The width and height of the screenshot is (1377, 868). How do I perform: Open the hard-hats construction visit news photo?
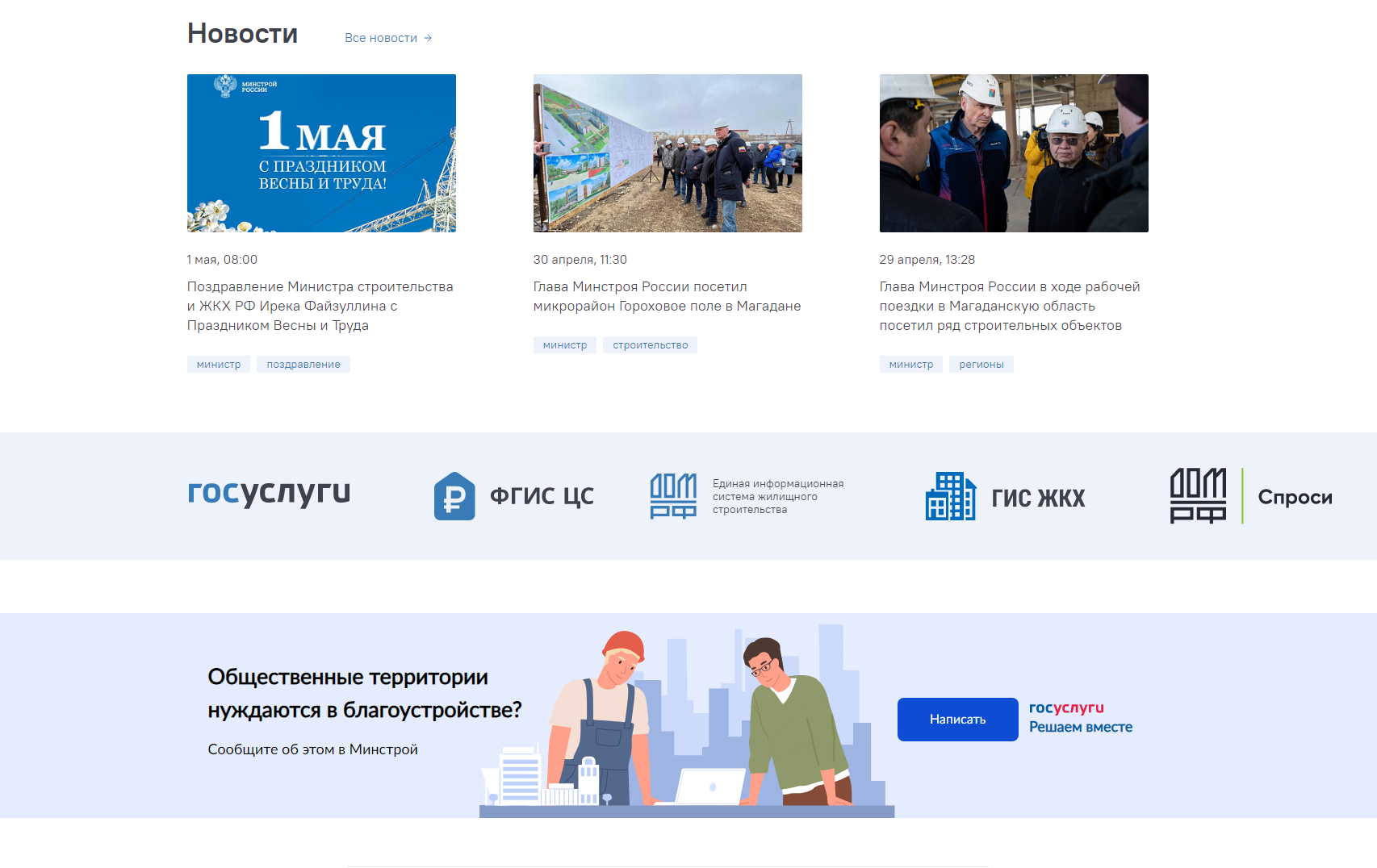coord(1014,153)
